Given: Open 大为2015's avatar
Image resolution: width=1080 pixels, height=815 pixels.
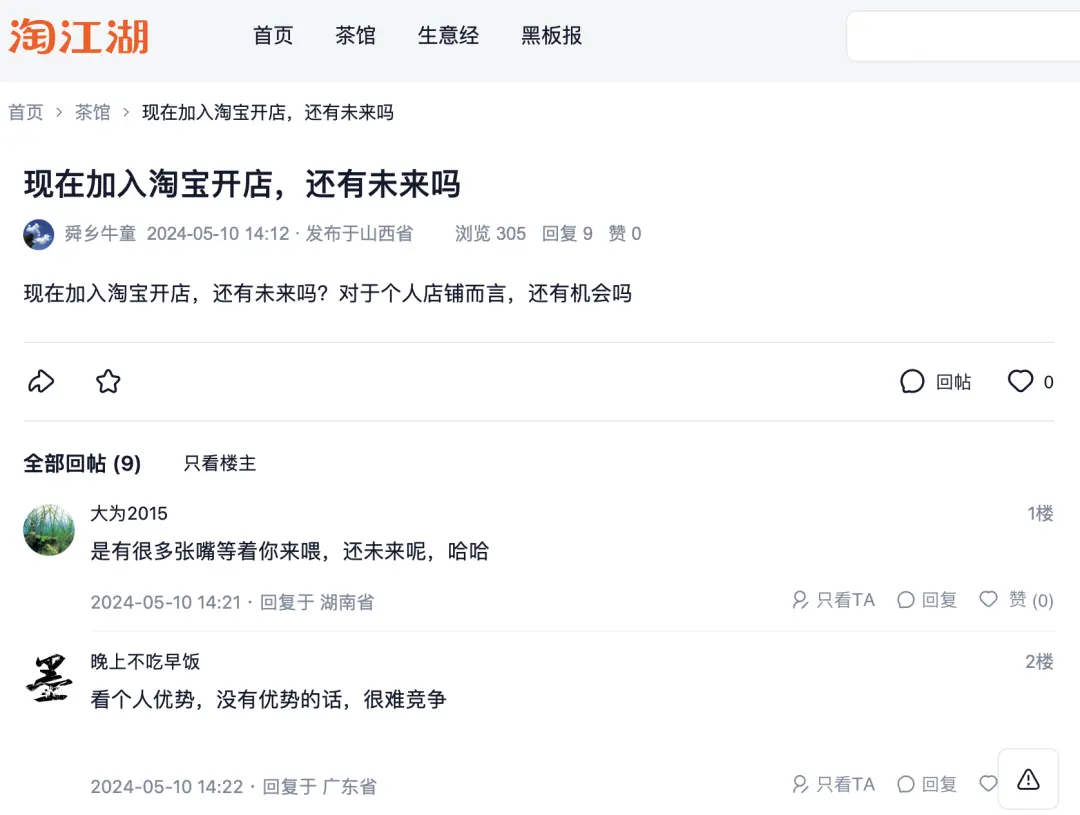Looking at the screenshot, I should click(x=49, y=530).
